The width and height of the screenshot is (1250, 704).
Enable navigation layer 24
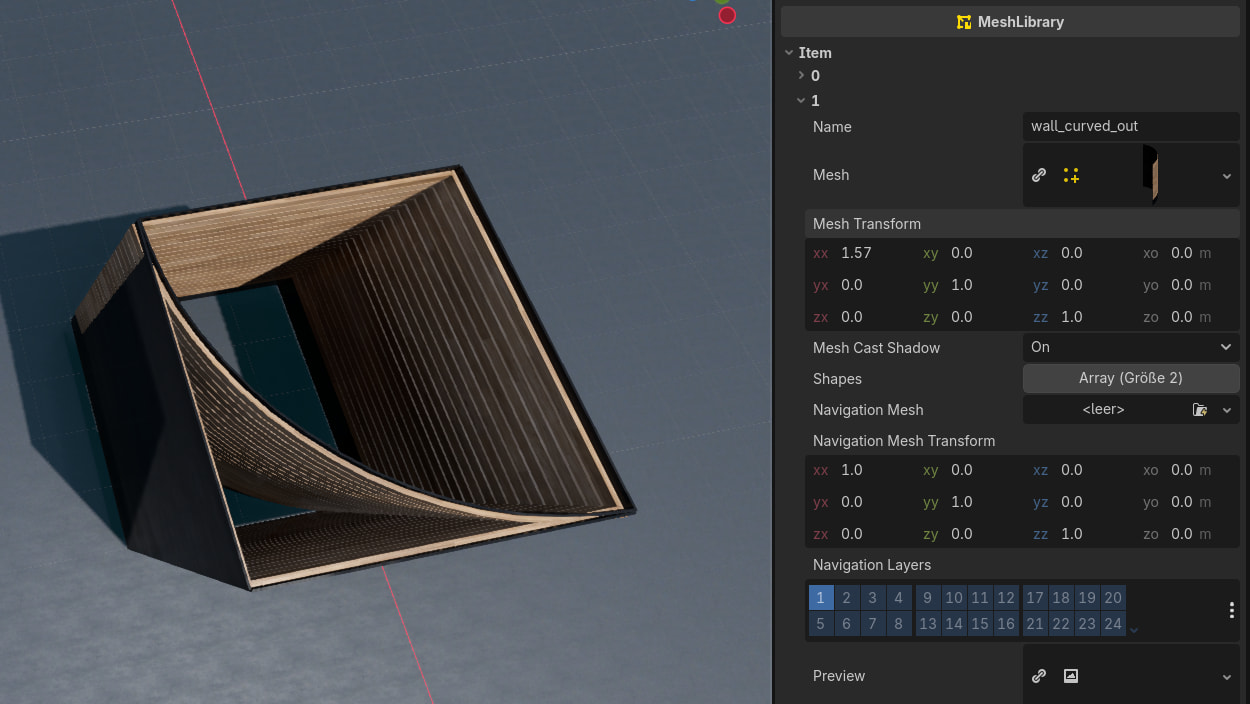(1113, 624)
